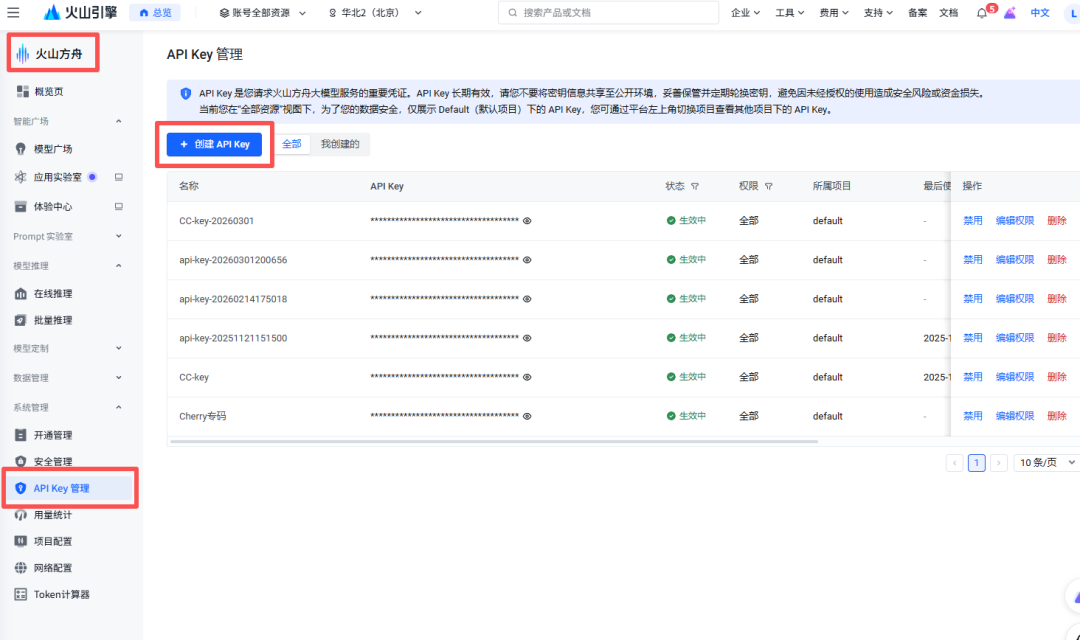
Task: Open 用量统计 usage statistics icon
Action: [x=21, y=515]
